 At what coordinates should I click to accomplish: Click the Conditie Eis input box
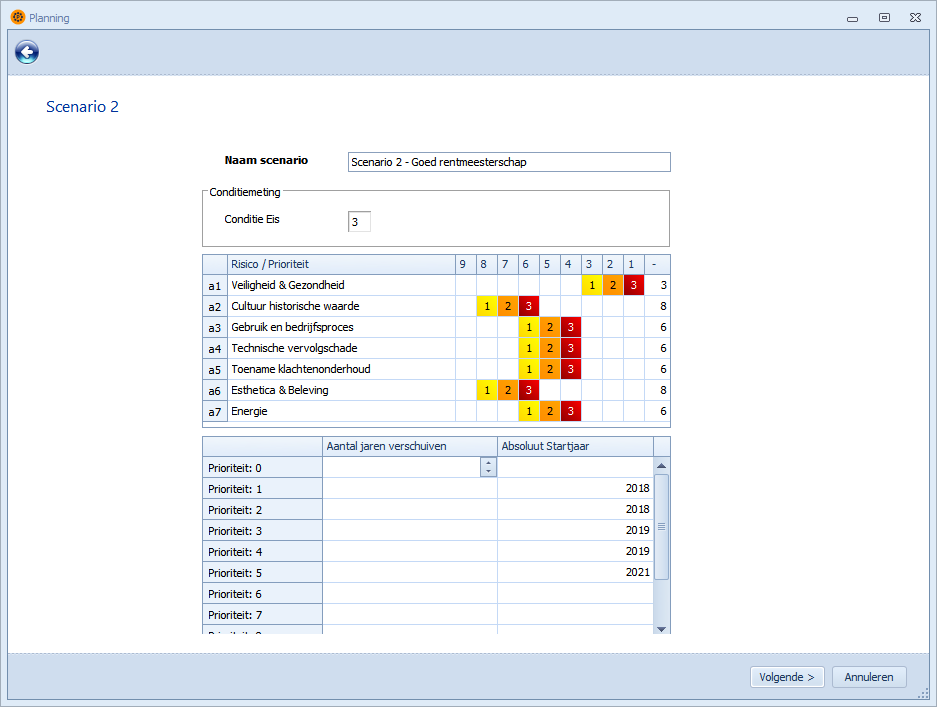[359, 221]
